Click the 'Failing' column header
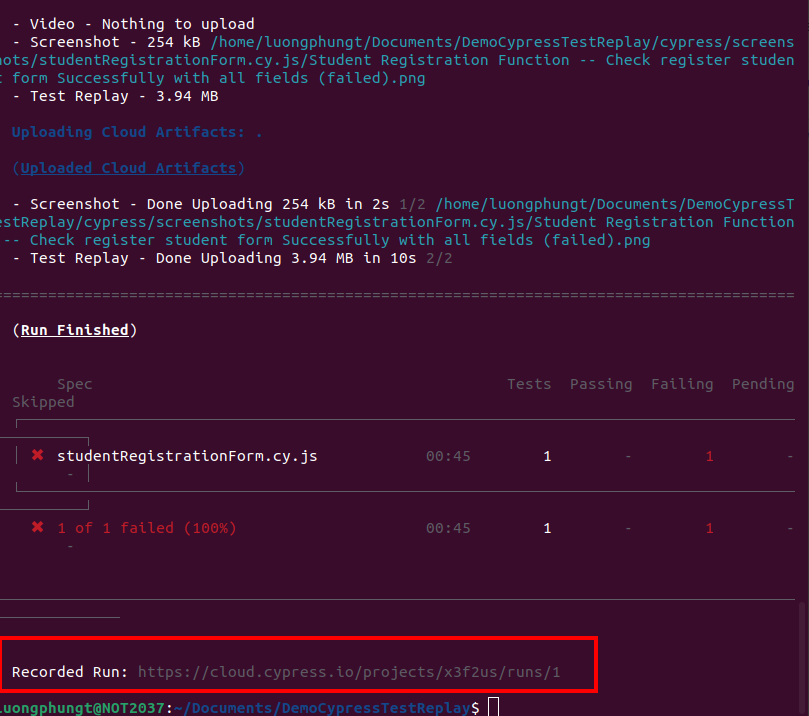Image resolution: width=809 pixels, height=716 pixels. pyautogui.click(x=682, y=384)
